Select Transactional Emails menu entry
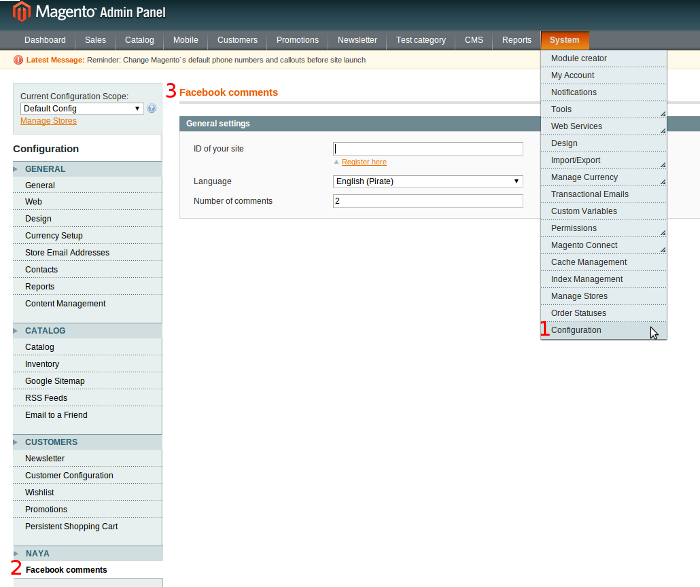Screen dimensions: 700x587 pos(604,194)
